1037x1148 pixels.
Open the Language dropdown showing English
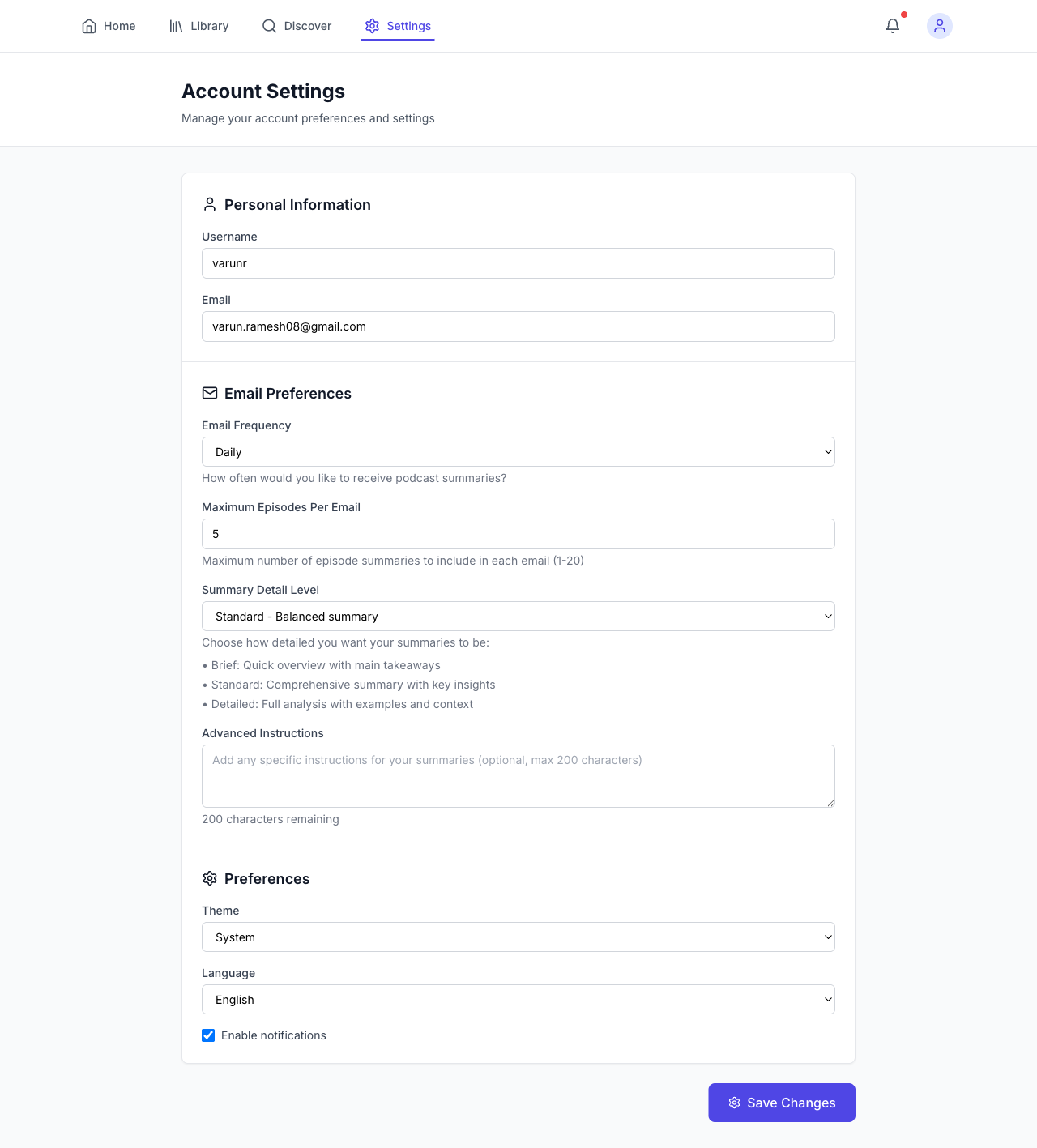[518, 999]
